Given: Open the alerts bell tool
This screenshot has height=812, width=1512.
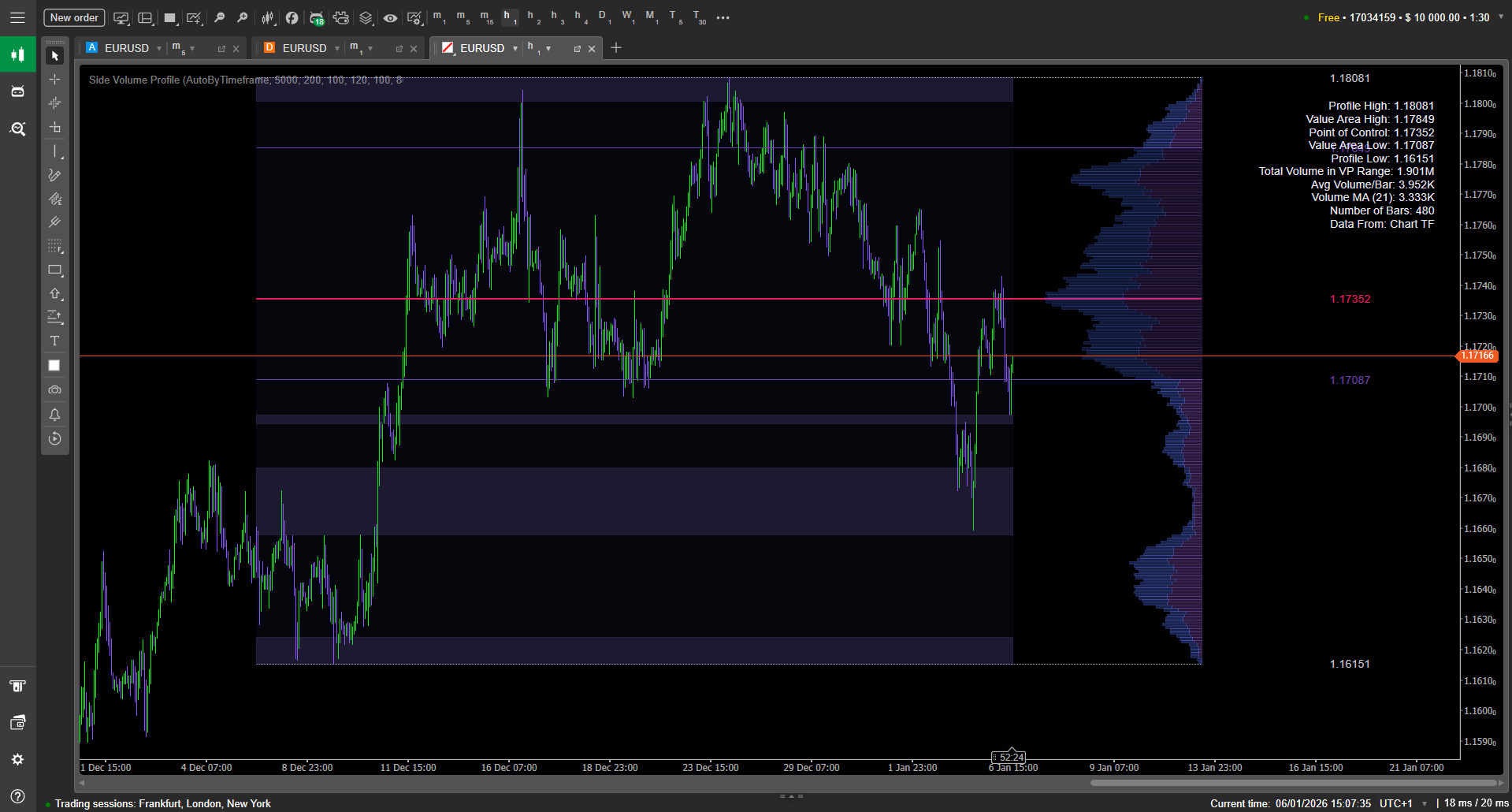Looking at the screenshot, I should point(55,415).
